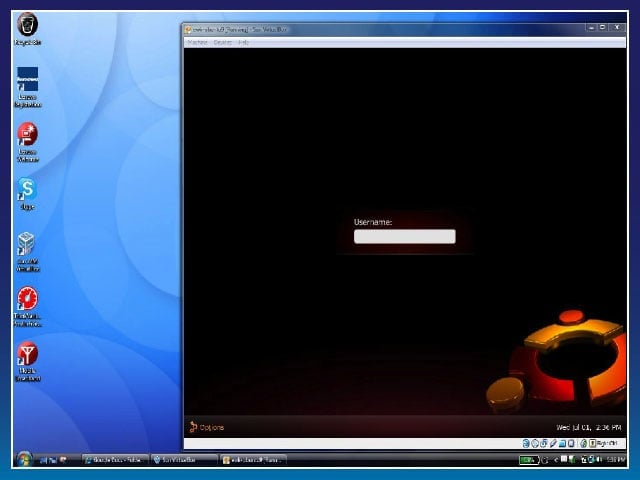Click the green battery indicator in tray
The height and width of the screenshot is (480, 640).
[x=529, y=460]
